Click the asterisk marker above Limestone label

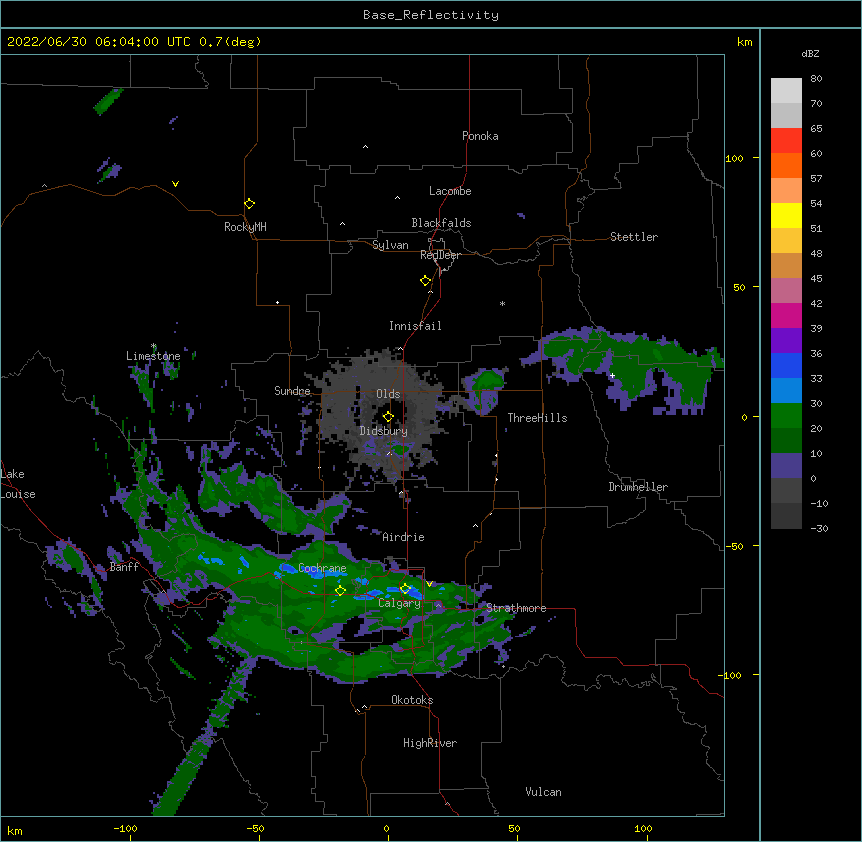click(154, 346)
